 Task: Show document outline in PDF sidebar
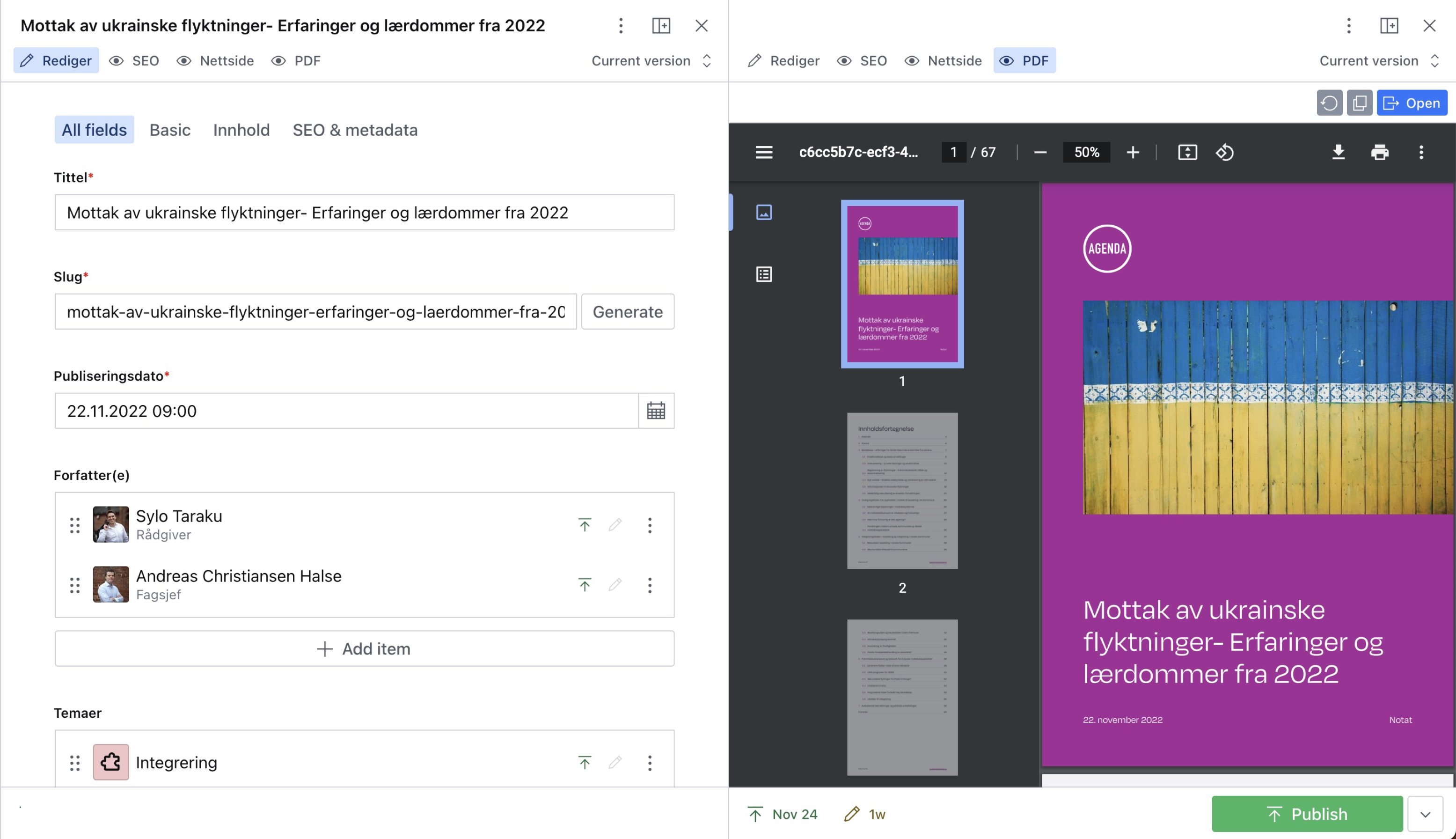coord(764,274)
